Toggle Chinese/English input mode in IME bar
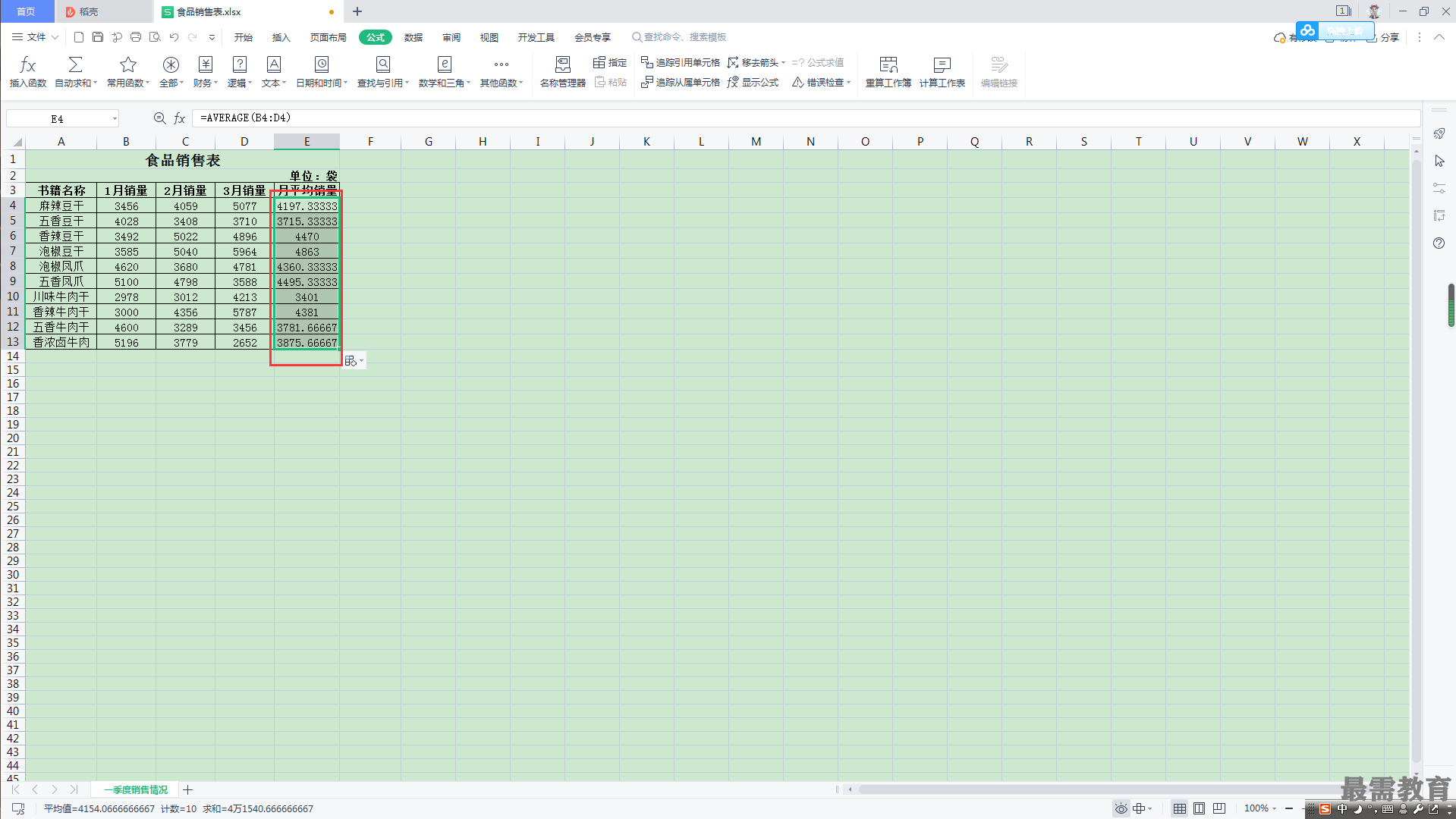 tap(1342, 809)
